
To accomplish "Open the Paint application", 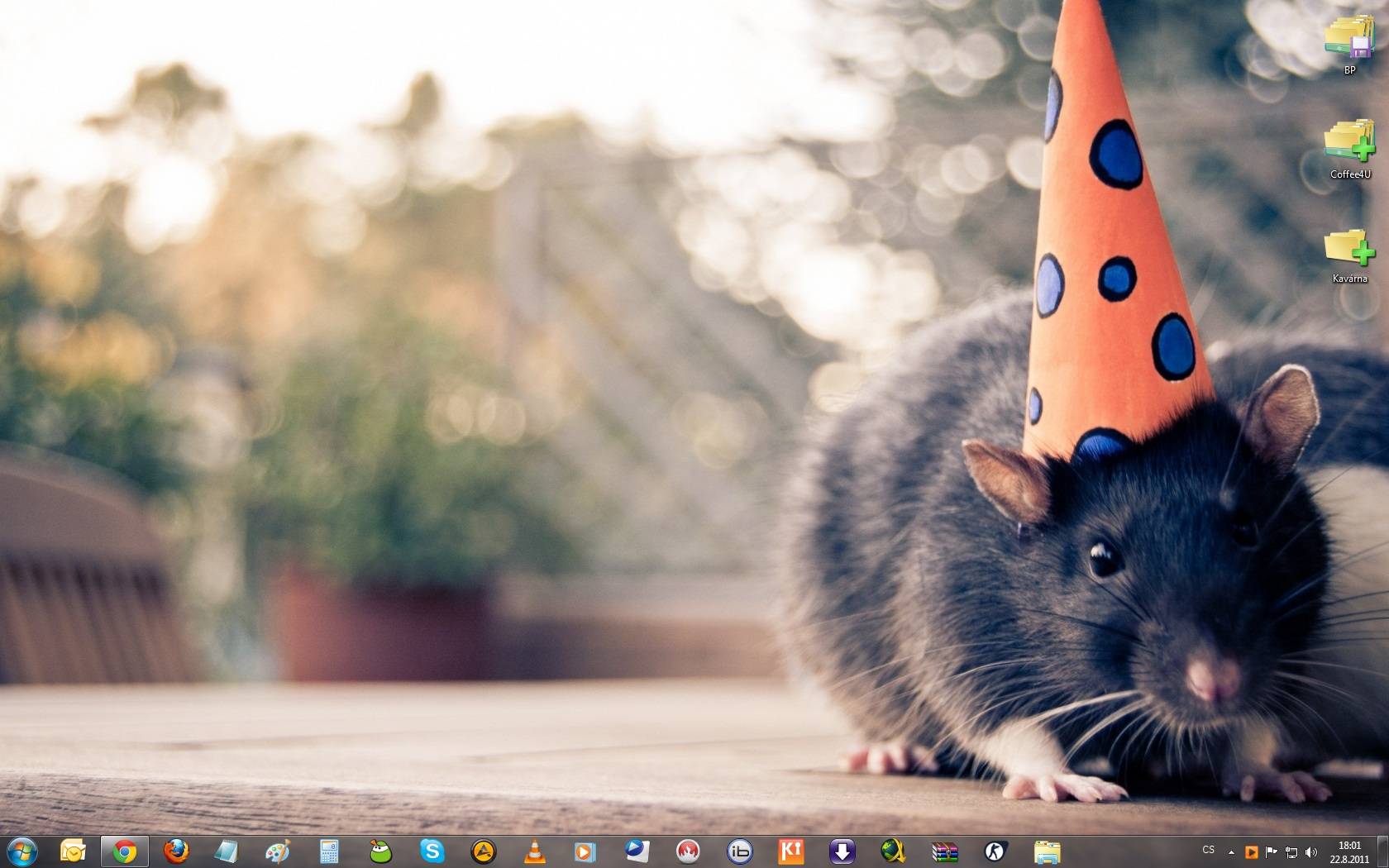I will (x=278, y=851).
